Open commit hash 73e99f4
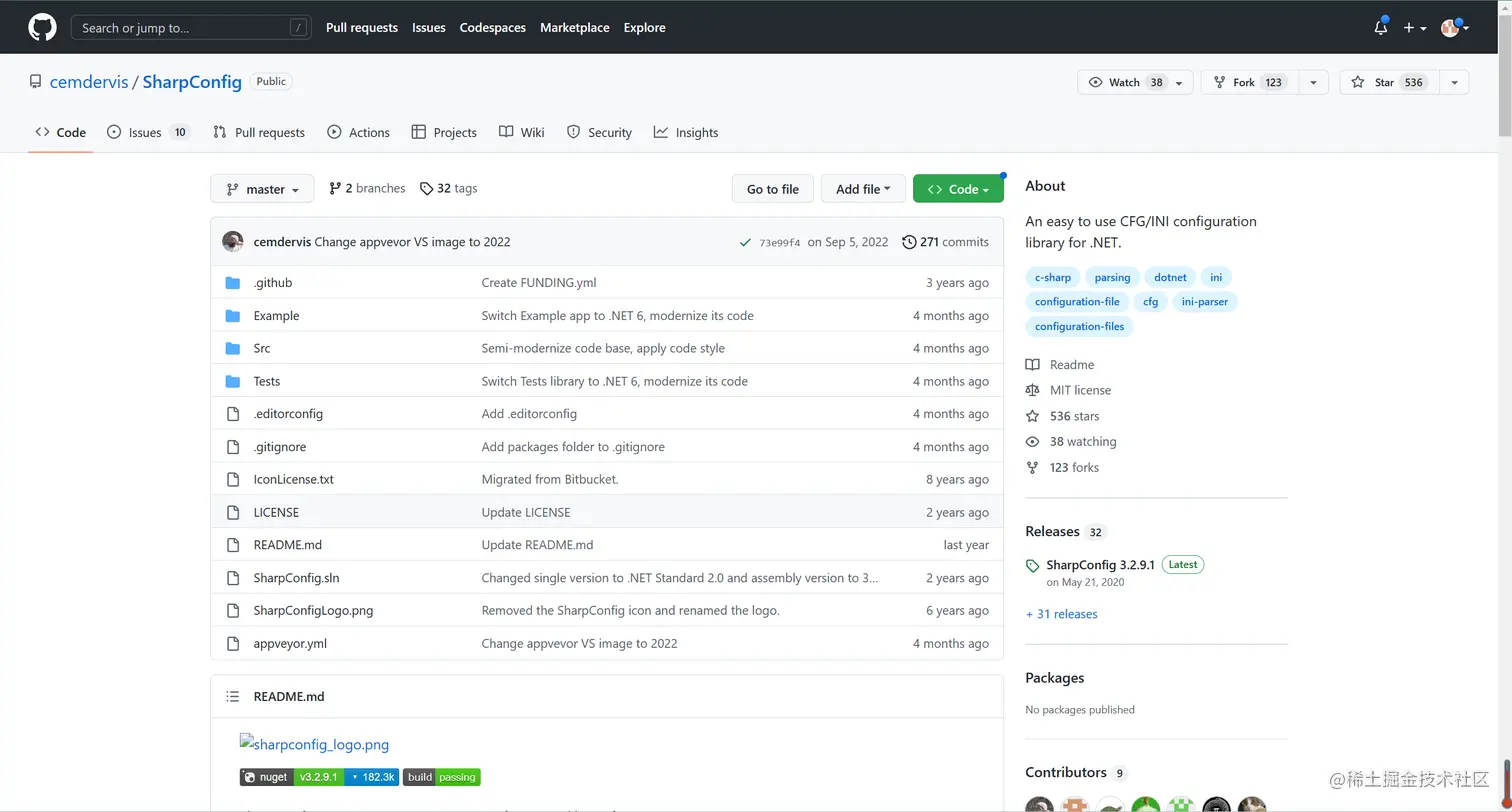The height and width of the screenshot is (812, 1512). coord(780,242)
